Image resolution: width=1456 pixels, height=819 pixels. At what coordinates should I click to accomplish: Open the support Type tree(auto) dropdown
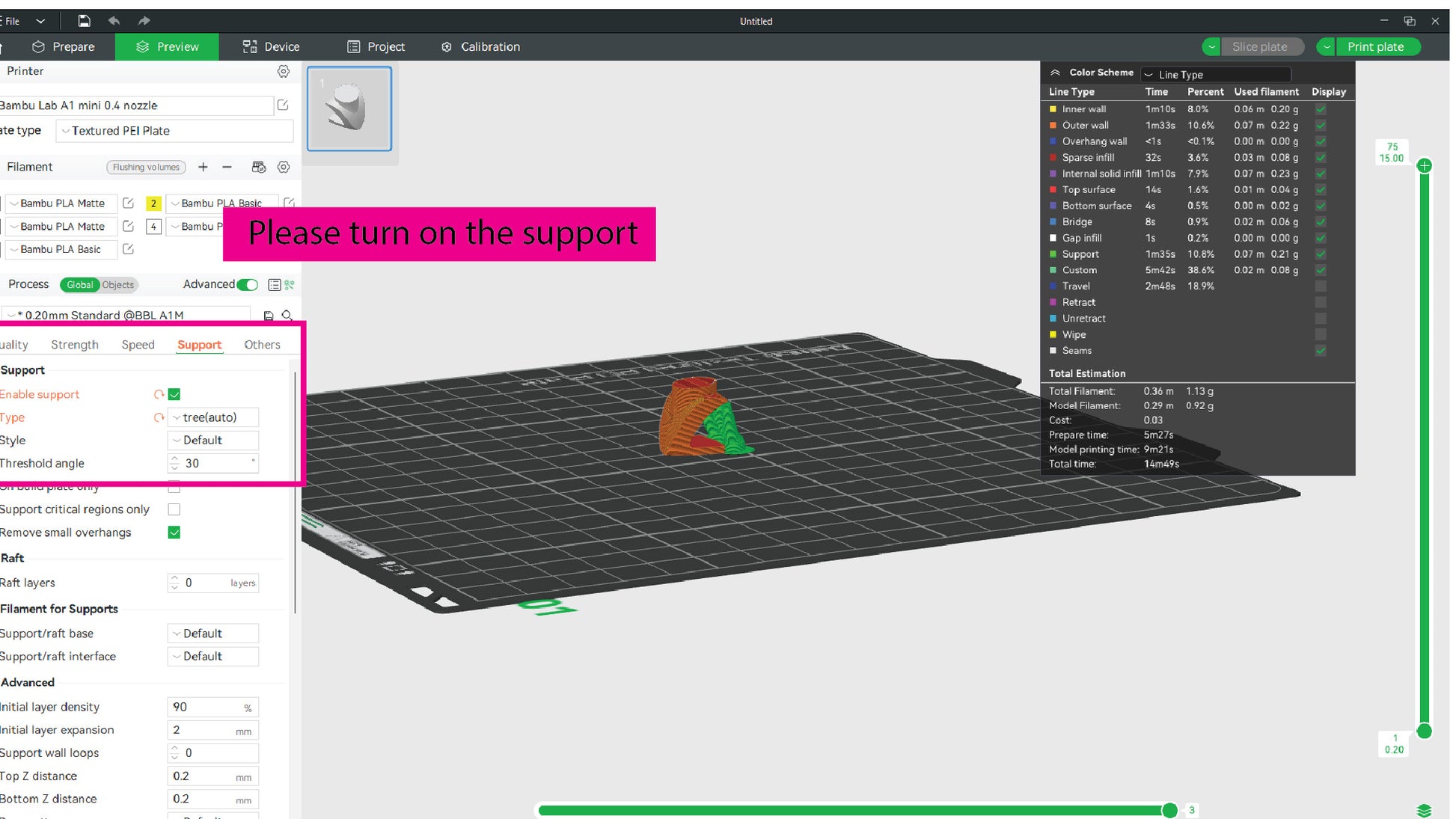[213, 417]
